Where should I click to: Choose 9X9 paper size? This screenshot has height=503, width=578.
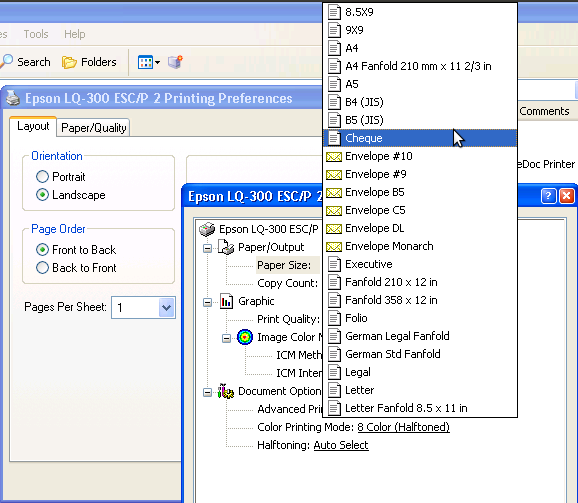pyautogui.click(x=420, y=30)
